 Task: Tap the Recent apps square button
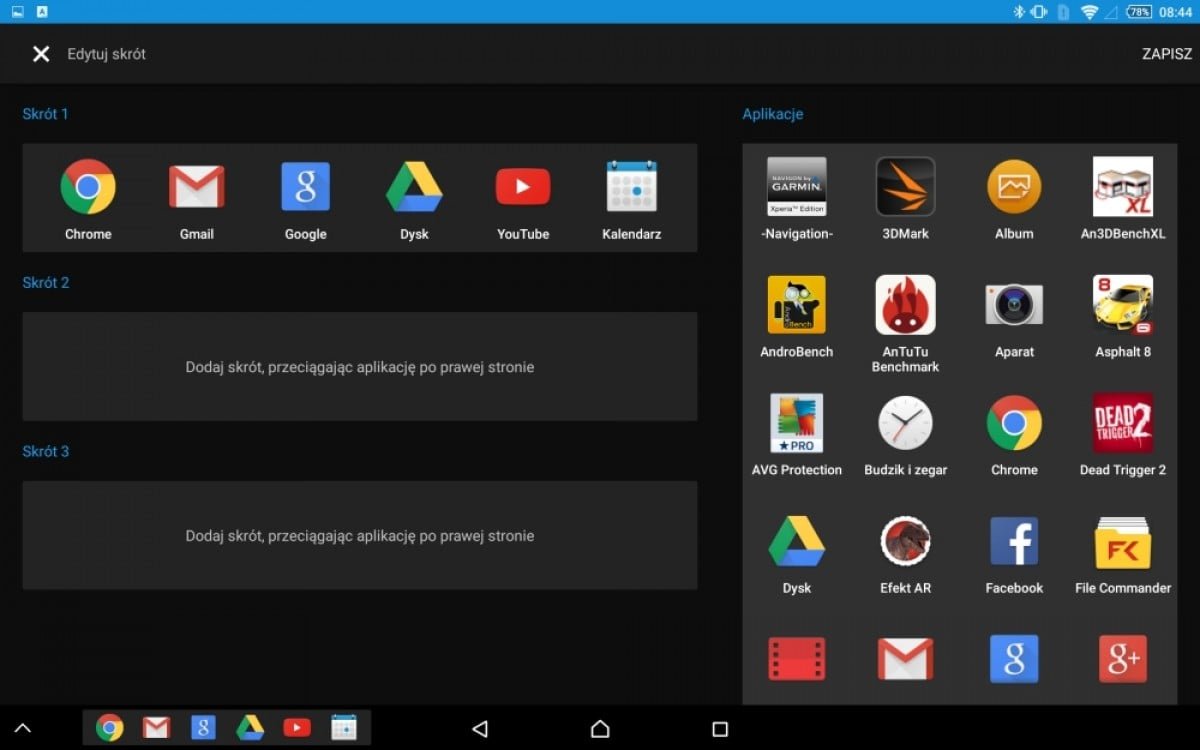pos(720,729)
